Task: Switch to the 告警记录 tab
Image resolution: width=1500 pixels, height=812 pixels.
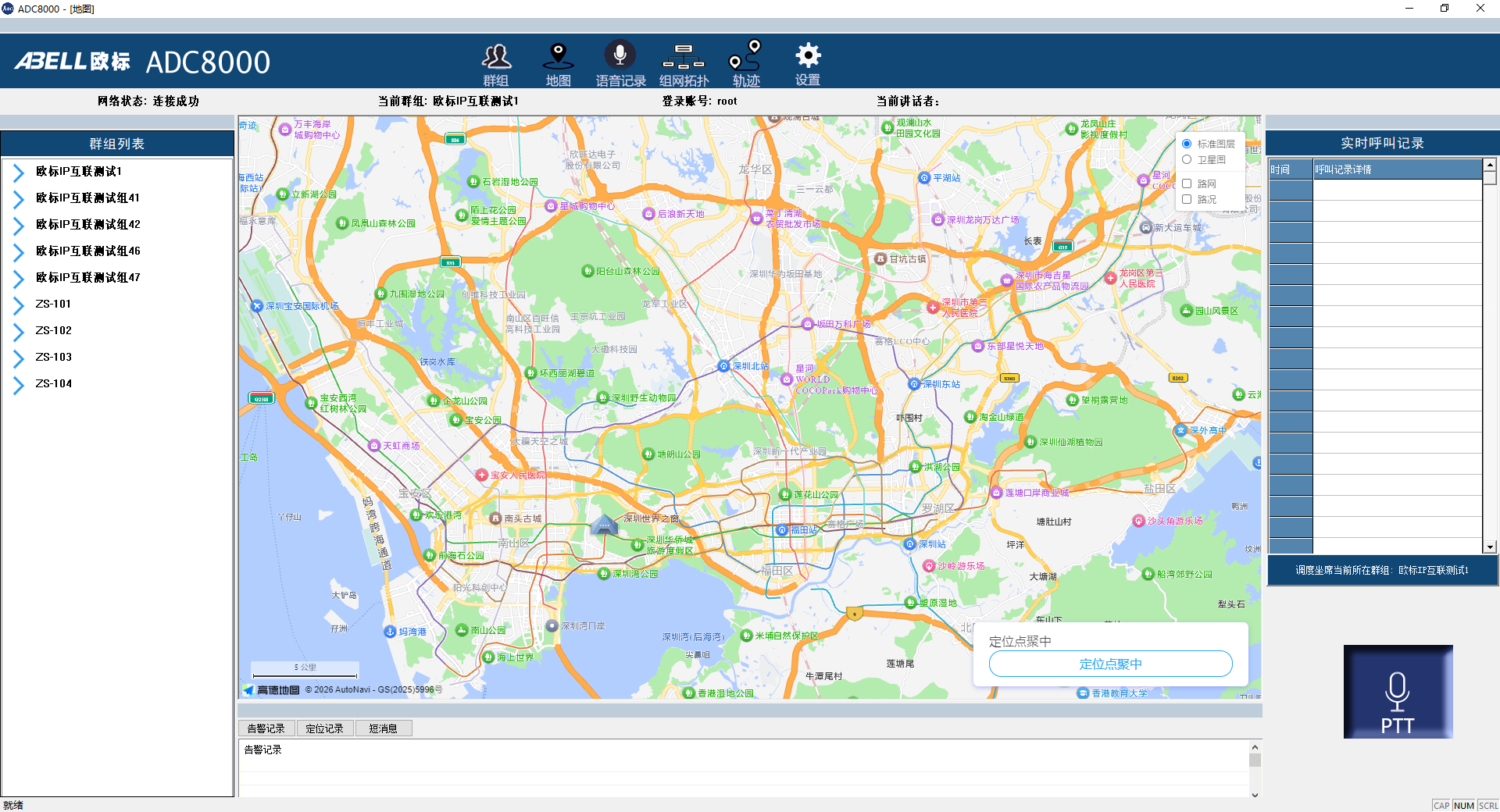Action: (x=266, y=728)
